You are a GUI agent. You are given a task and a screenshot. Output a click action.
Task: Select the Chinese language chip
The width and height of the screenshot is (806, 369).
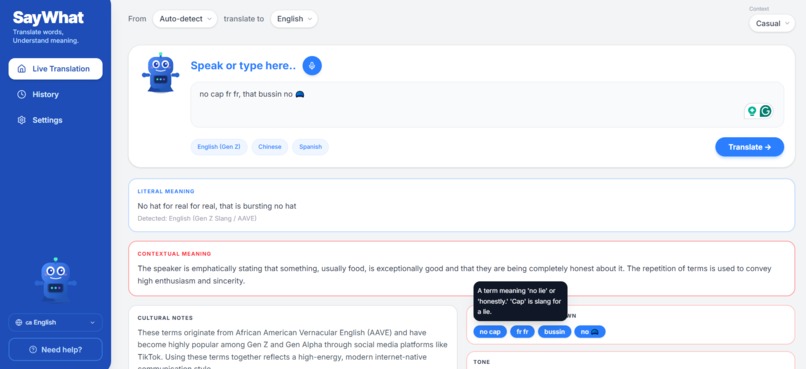pos(270,147)
